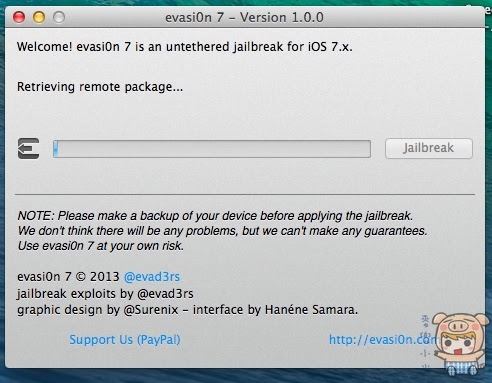Click the jailbreak progress bar
The width and height of the screenshot is (492, 383).
[x=212, y=149]
